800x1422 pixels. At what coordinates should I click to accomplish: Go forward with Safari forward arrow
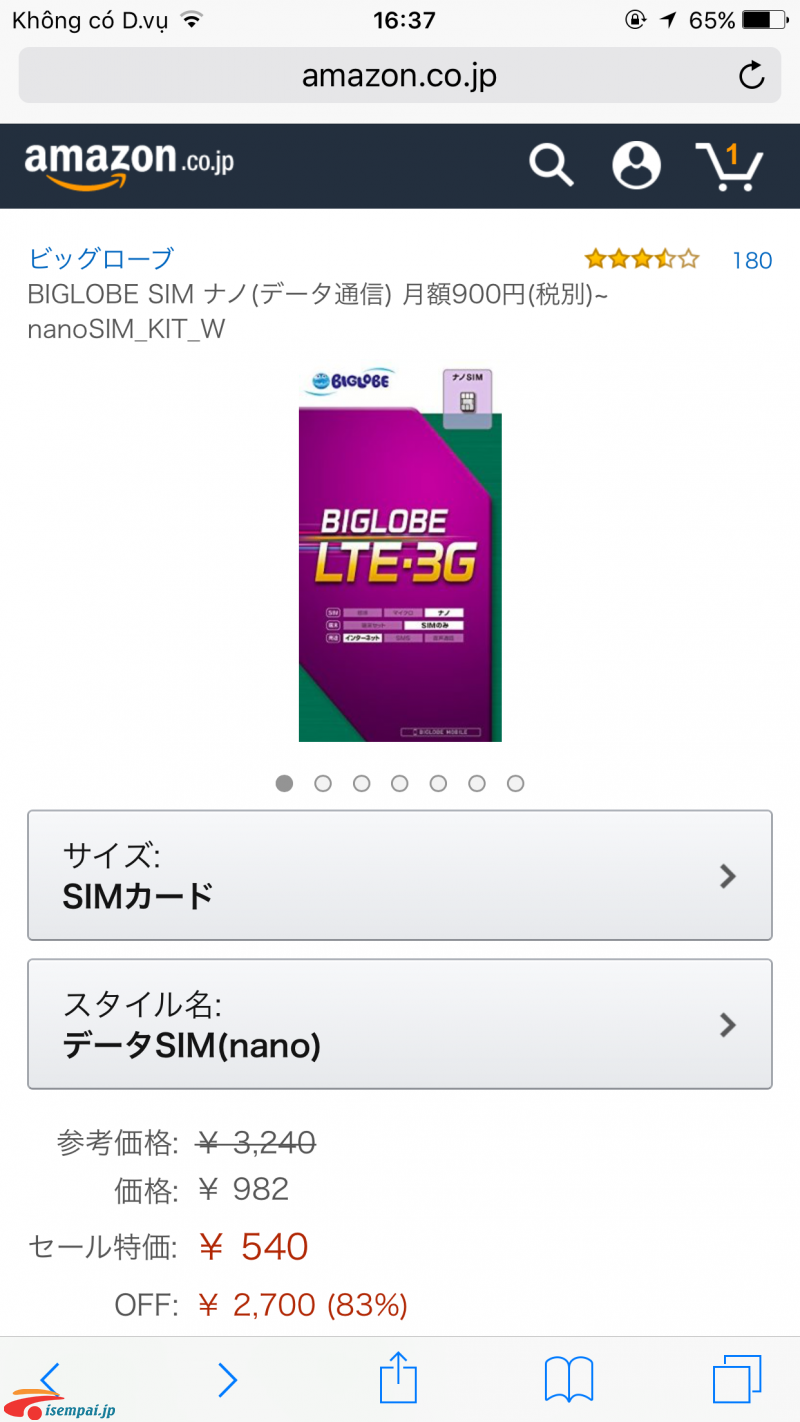(228, 1380)
